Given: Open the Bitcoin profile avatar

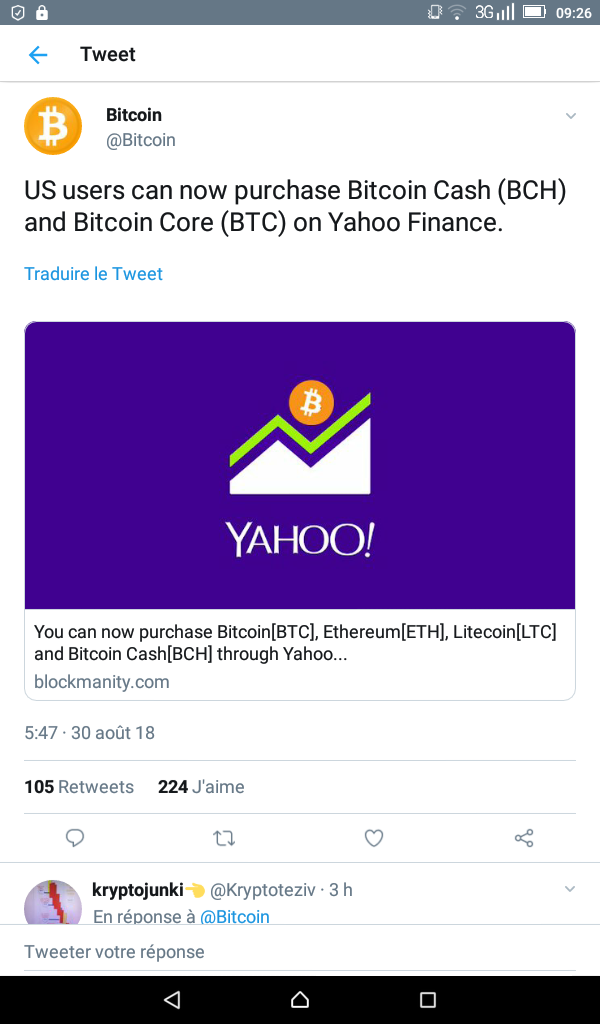Looking at the screenshot, I should (x=53, y=126).
